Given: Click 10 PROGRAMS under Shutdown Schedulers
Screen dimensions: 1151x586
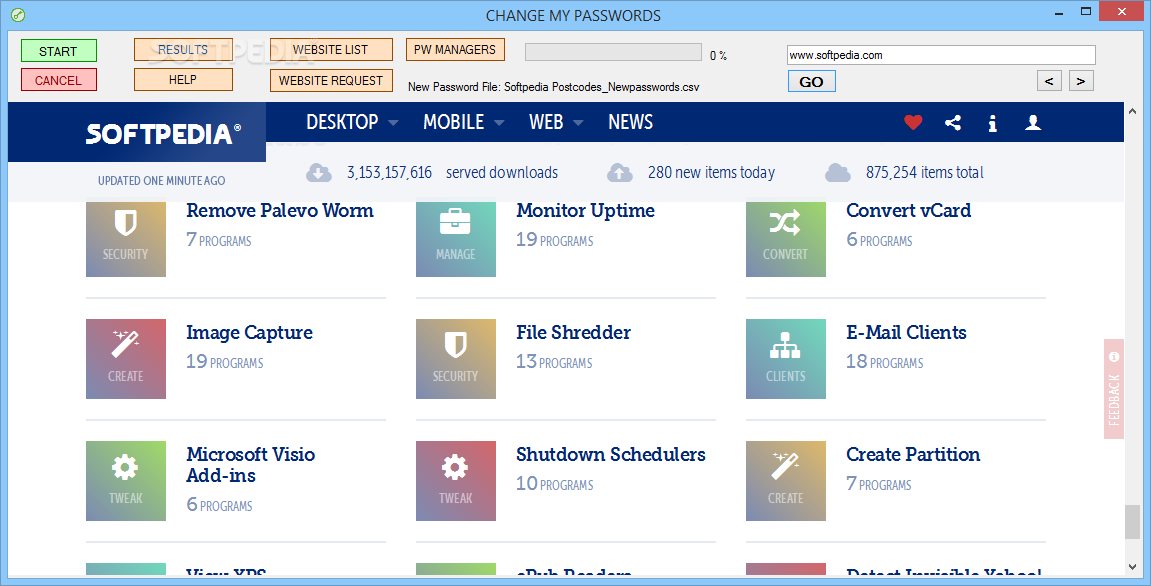Looking at the screenshot, I should coord(555,484).
